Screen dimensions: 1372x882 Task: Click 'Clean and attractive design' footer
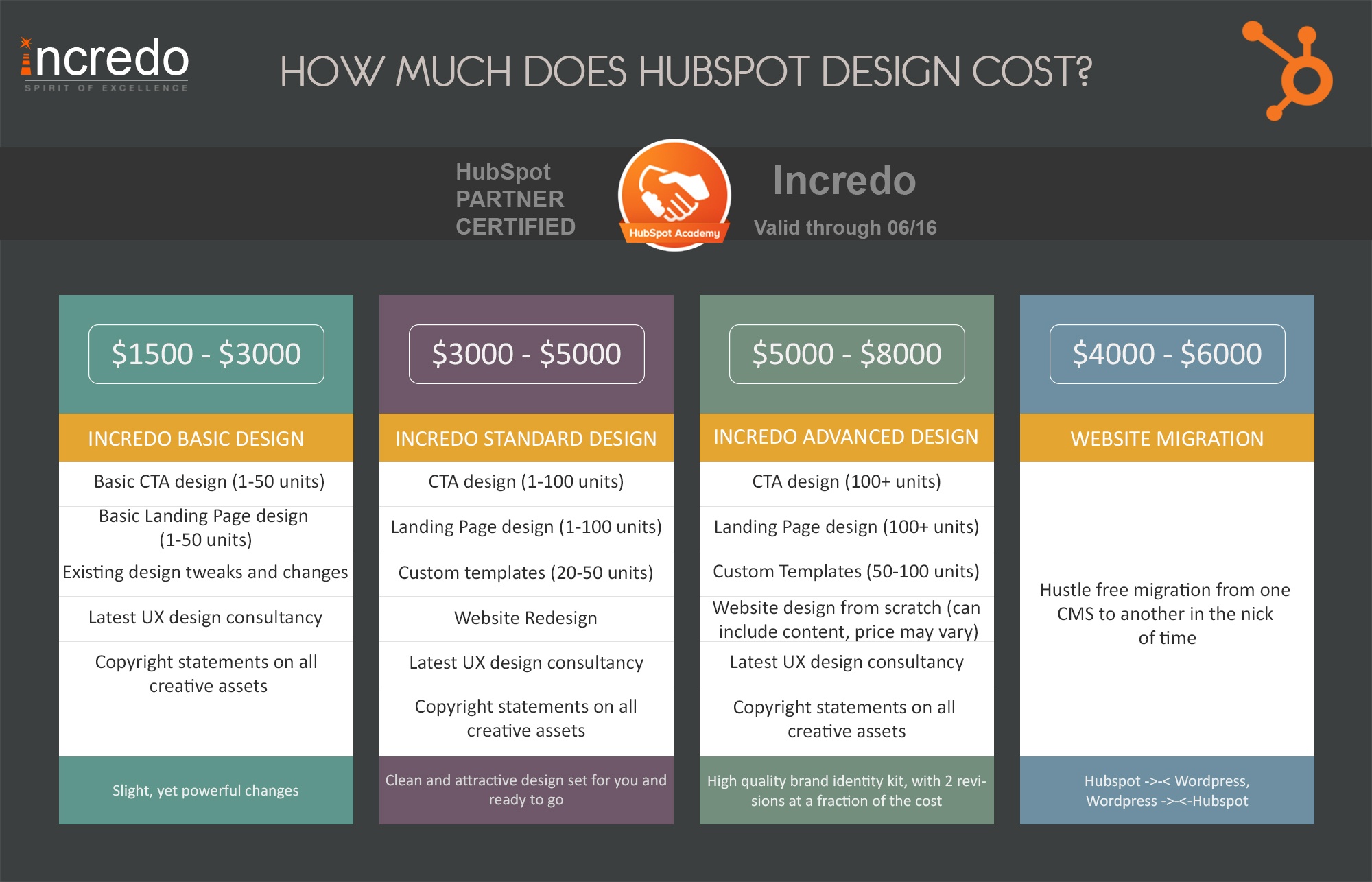click(526, 790)
